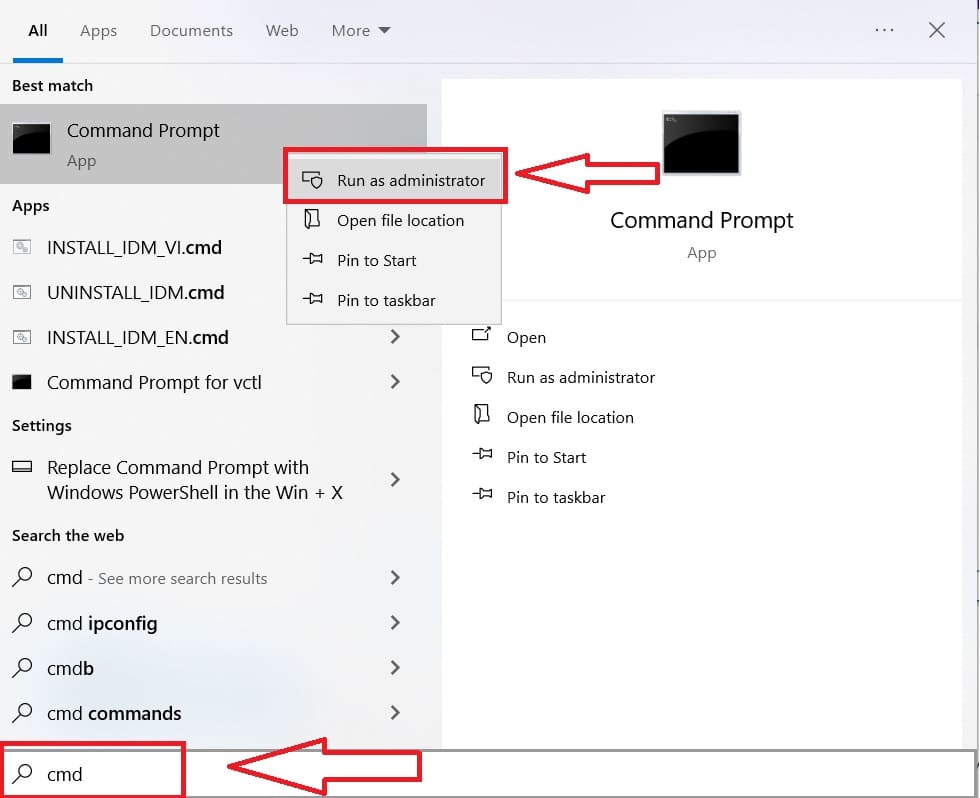Click the taskbar settings icon beside Replace Command Prompt
Screen dimensions: 980x798
click(22, 466)
